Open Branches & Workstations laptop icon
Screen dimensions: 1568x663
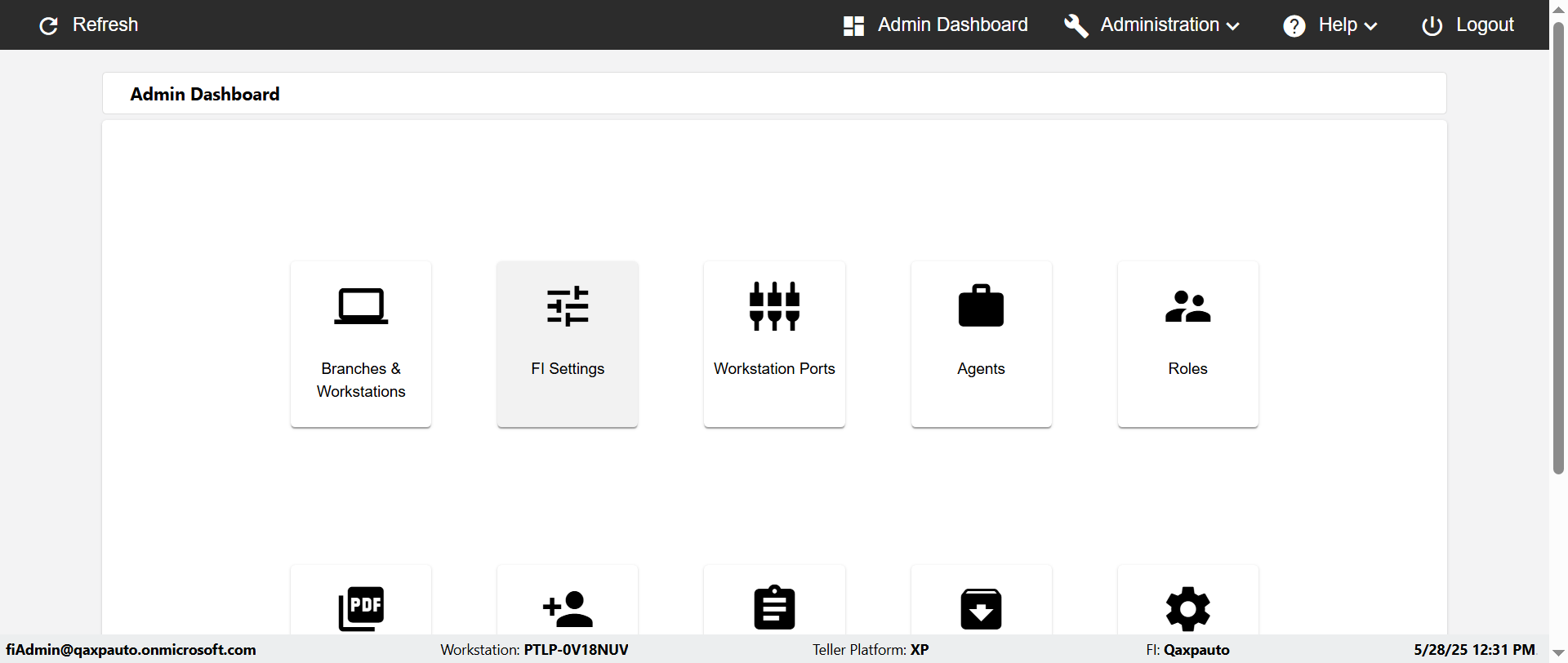[361, 306]
